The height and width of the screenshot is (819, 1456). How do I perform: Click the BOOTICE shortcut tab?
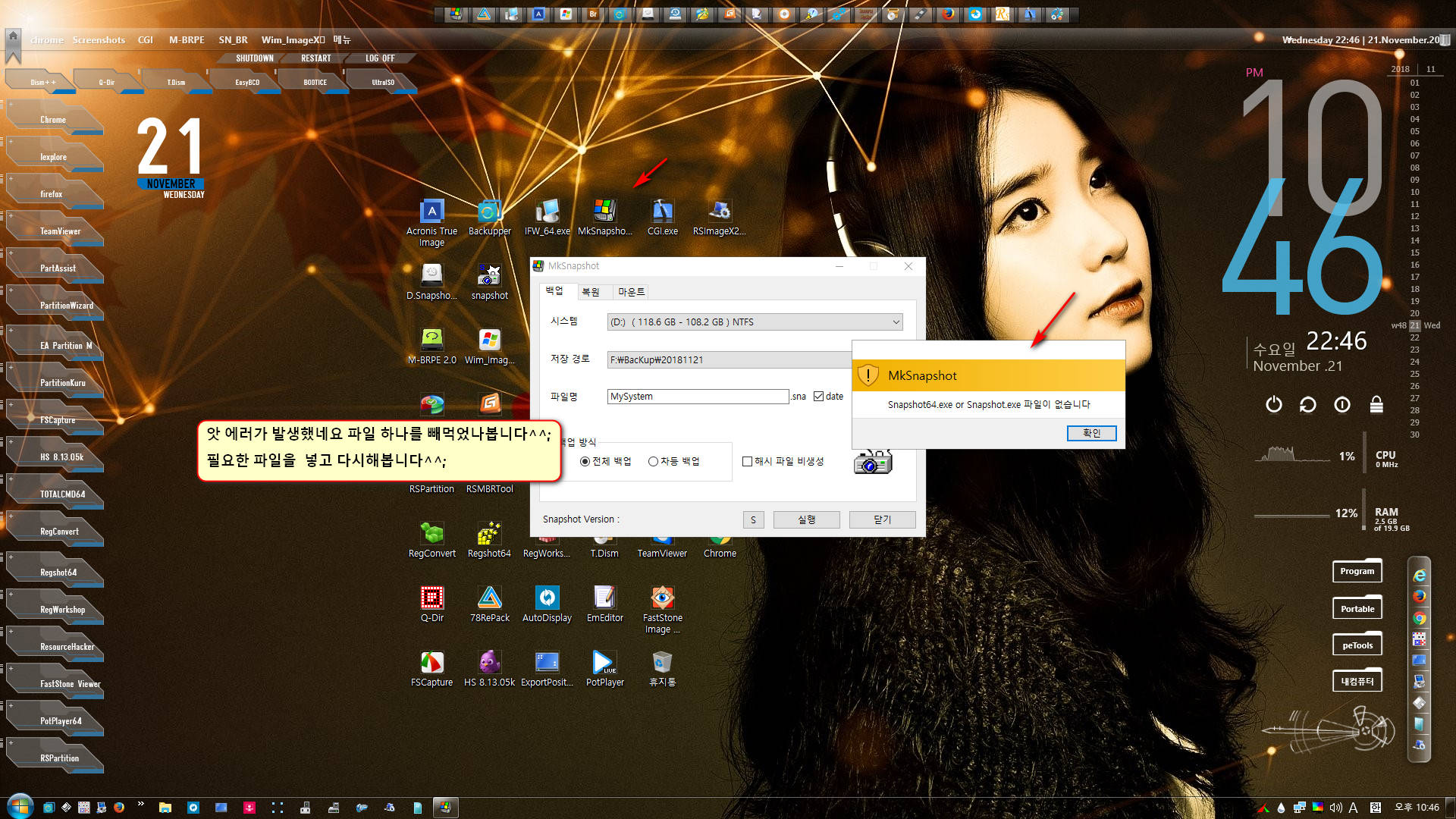[315, 82]
